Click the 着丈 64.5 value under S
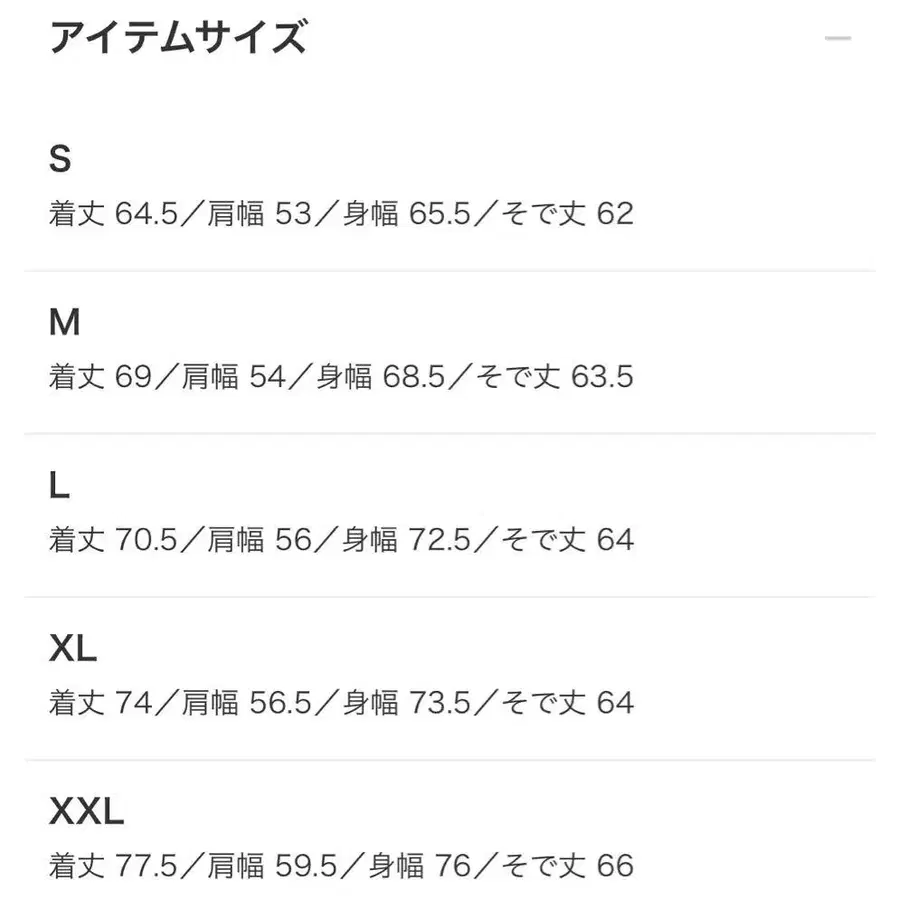Image resolution: width=900 pixels, height=900 pixels. point(115,213)
